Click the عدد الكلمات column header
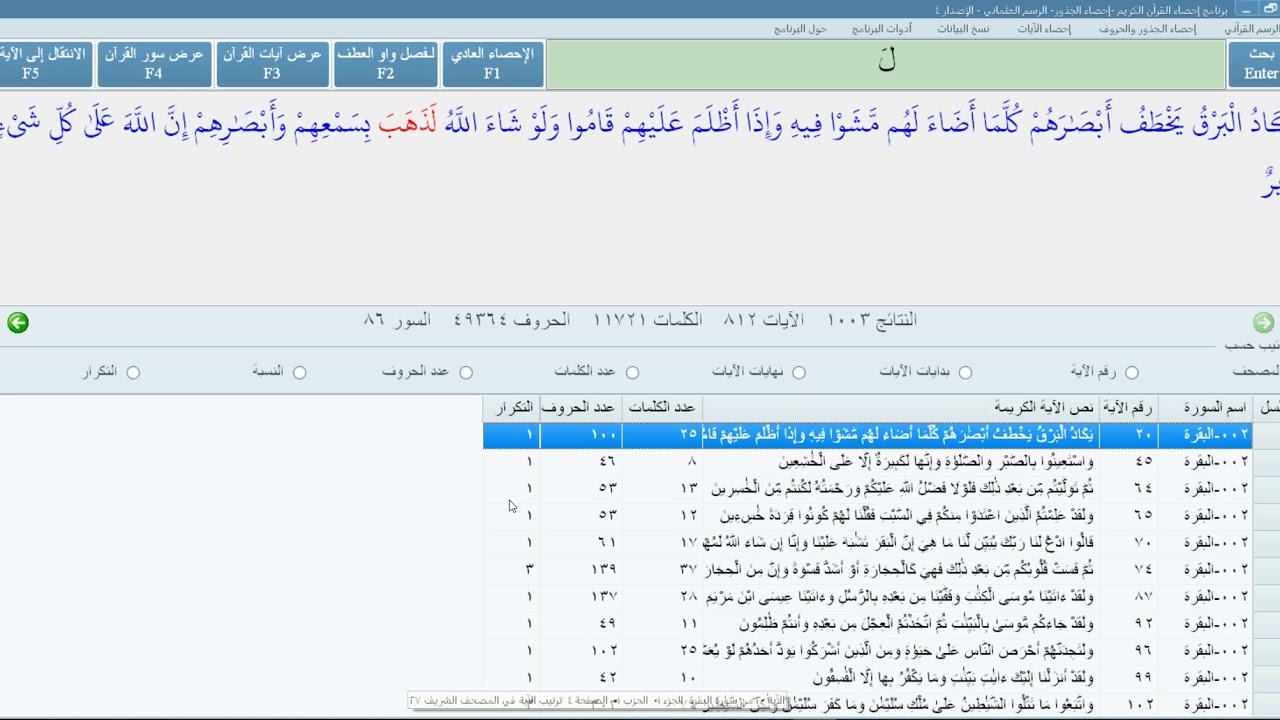This screenshot has height=720, width=1280. tap(662, 408)
